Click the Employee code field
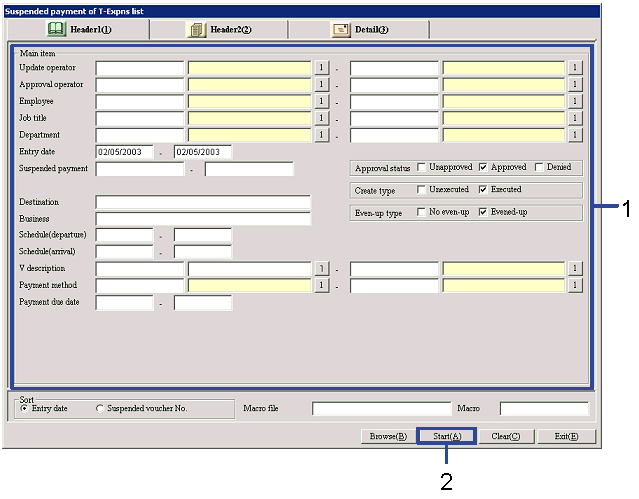This screenshot has height=499, width=639. [140, 102]
